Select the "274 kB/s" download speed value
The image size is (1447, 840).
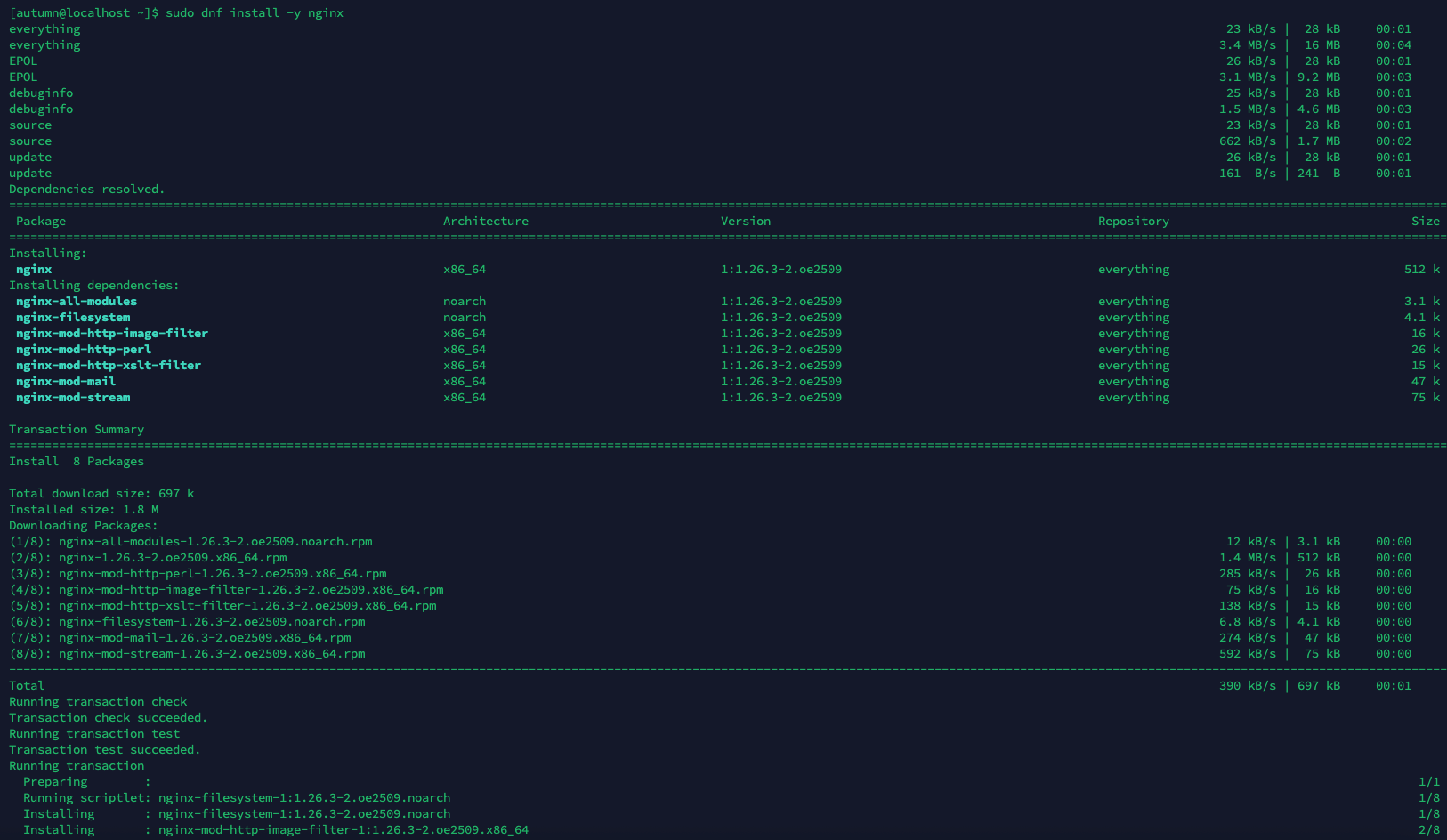tap(1248, 638)
